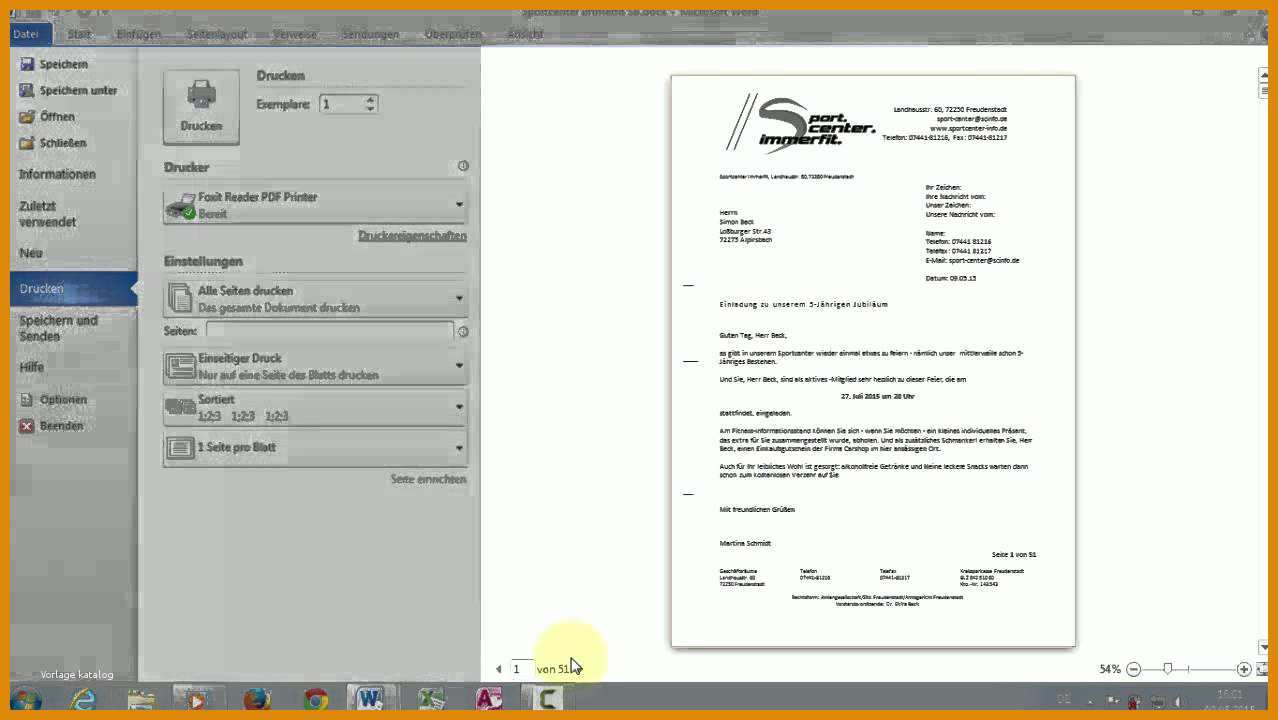Select Öffnen in the Datei menu
The height and width of the screenshot is (720, 1278).
point(47,116)
